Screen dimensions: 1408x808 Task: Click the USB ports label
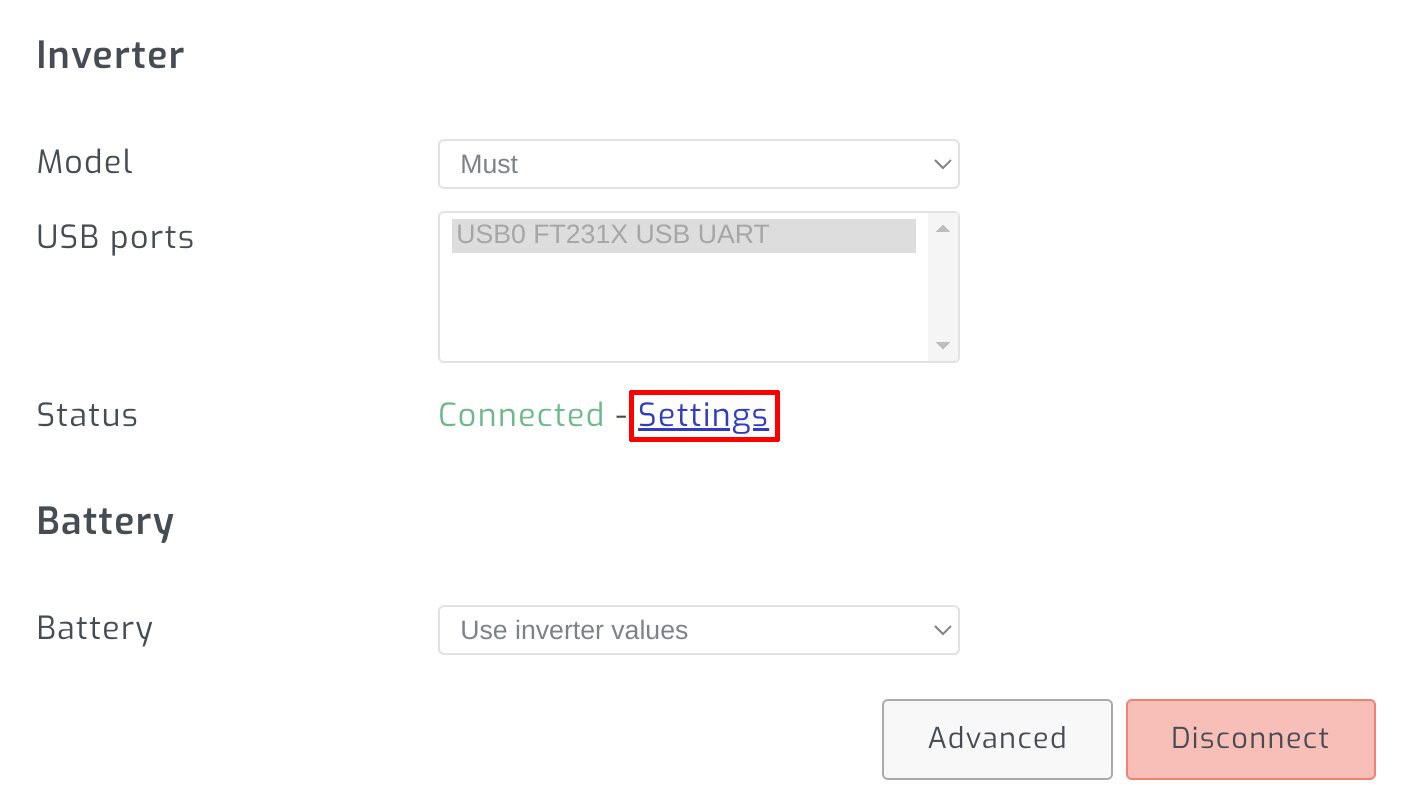(x=114, y=237)
